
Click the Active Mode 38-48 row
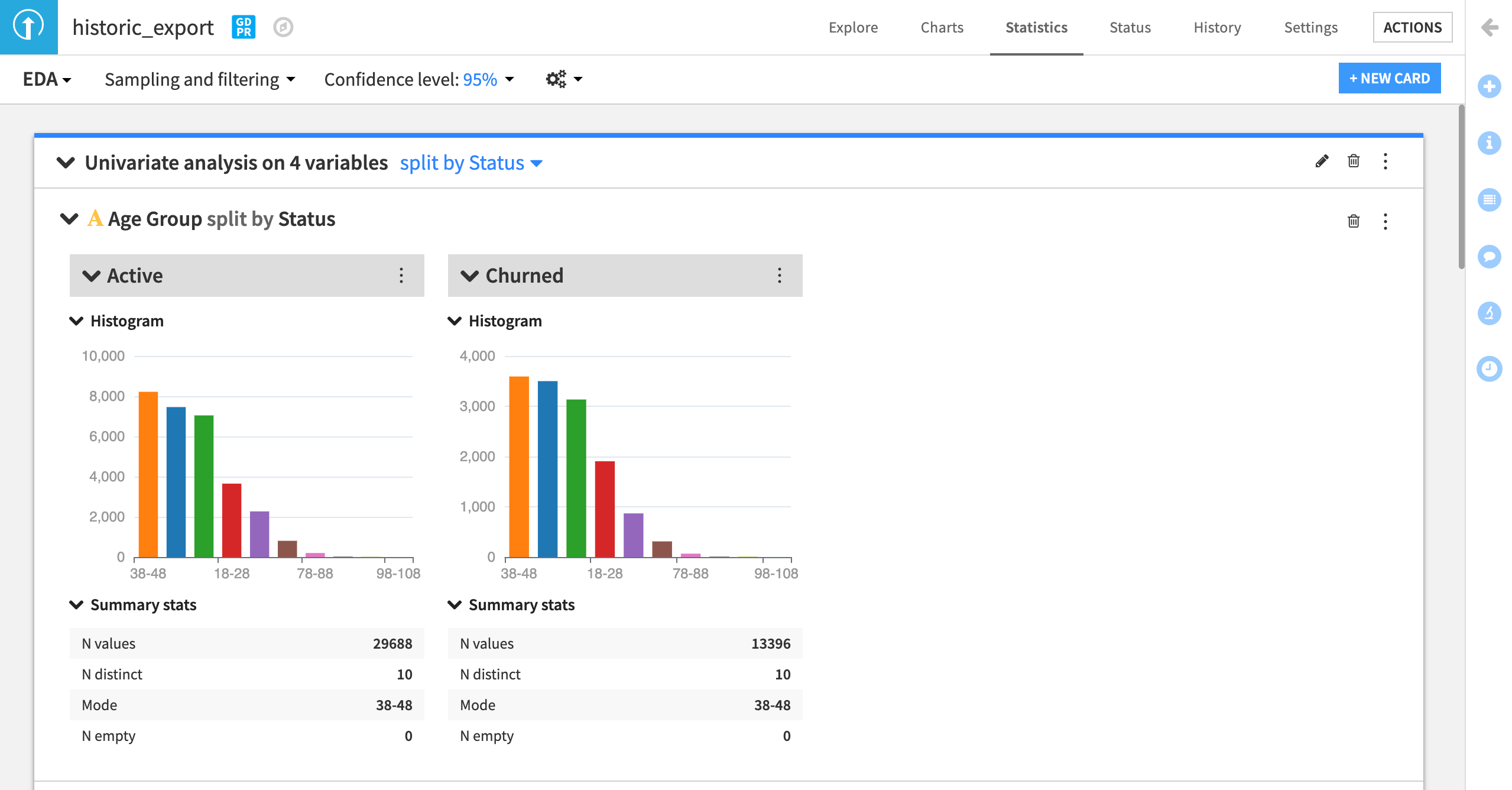click(247, 705)
